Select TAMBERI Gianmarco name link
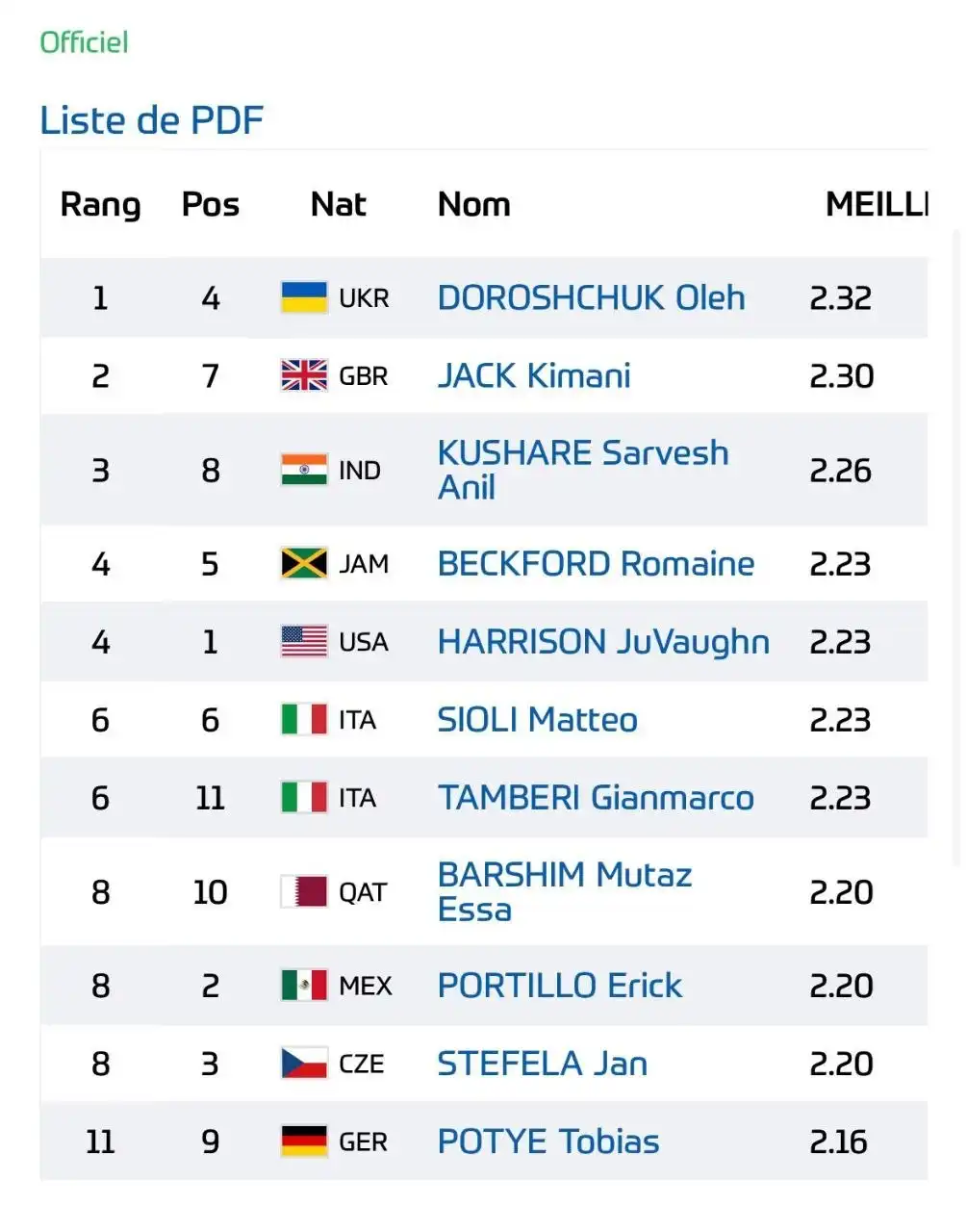 596,797
